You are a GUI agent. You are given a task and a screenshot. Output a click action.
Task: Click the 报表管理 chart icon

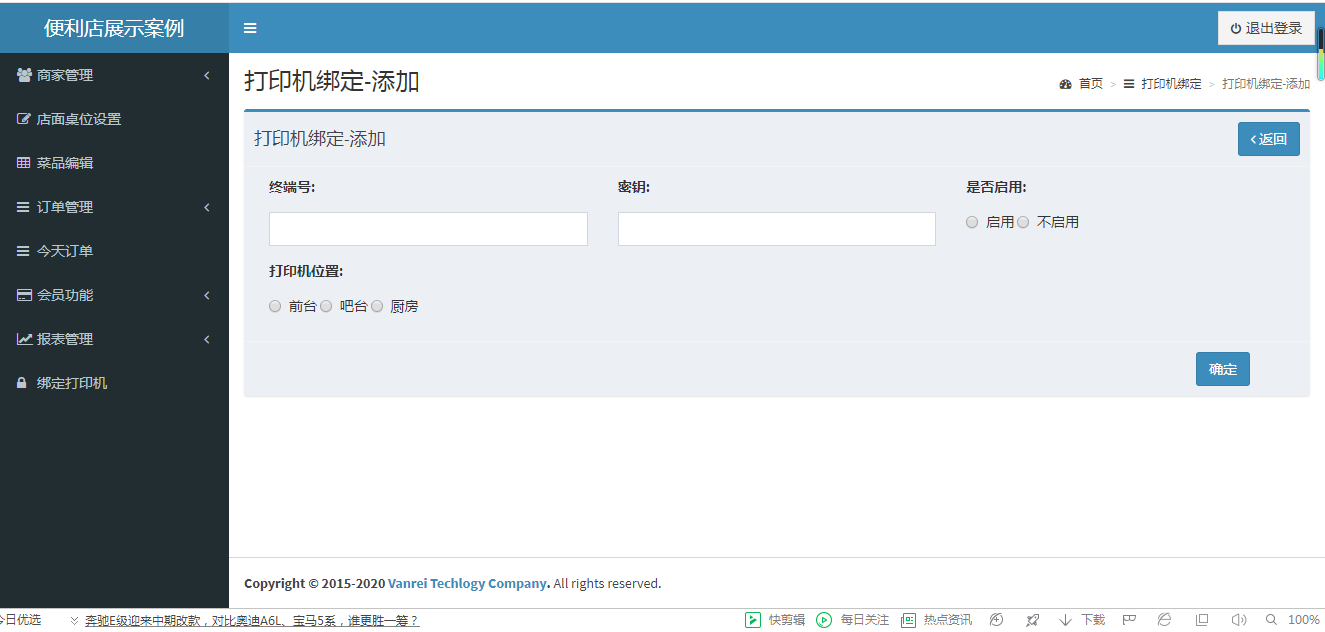(24, 339)
